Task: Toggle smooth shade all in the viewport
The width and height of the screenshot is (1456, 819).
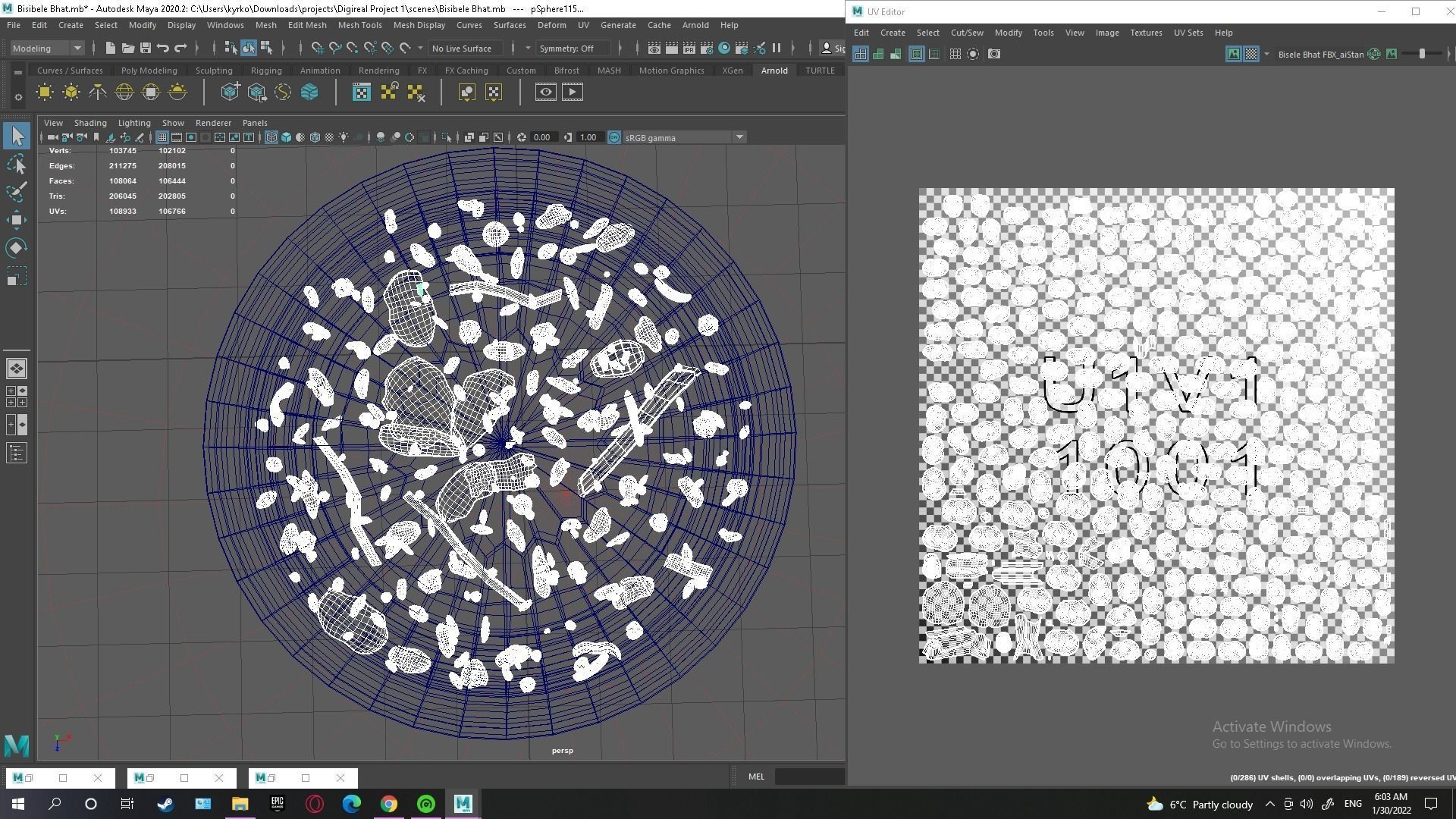Action: [x=286, y=137]
